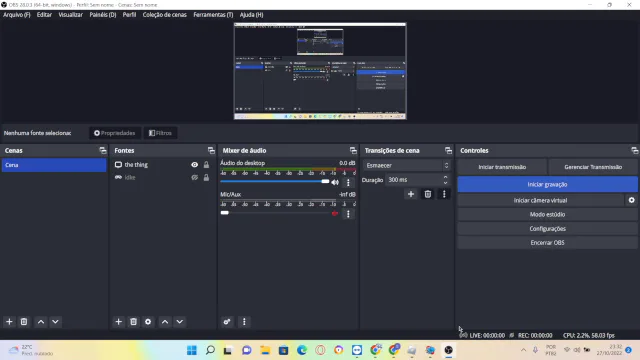This screenshot has width=640, height=360.
Task: Open Arquivo menu
Action: pos(17,15)
